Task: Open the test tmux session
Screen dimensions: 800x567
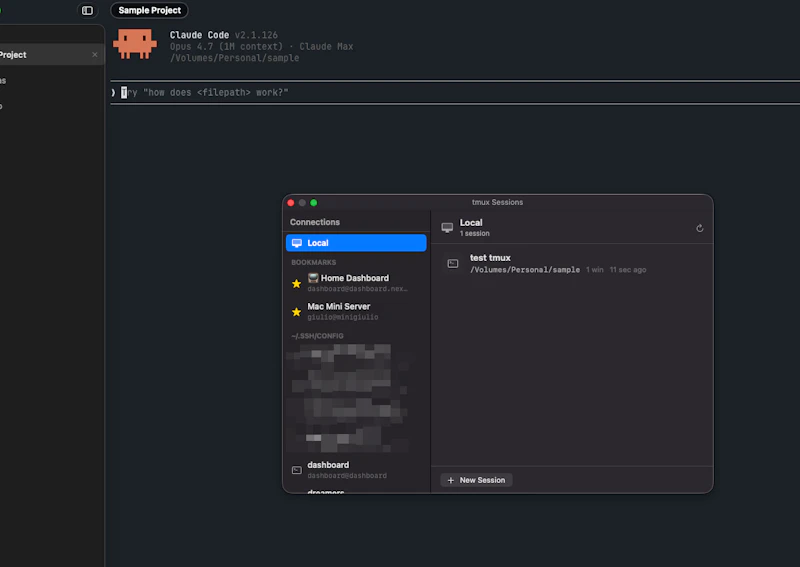Action: click(x=571, y=263)
